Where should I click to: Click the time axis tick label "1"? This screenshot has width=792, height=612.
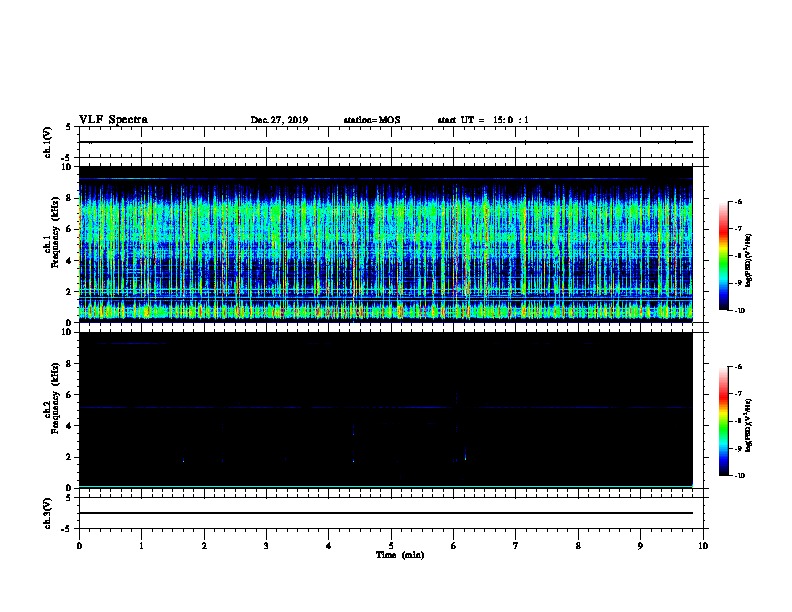pyautogui.click(x=141, y=546)
